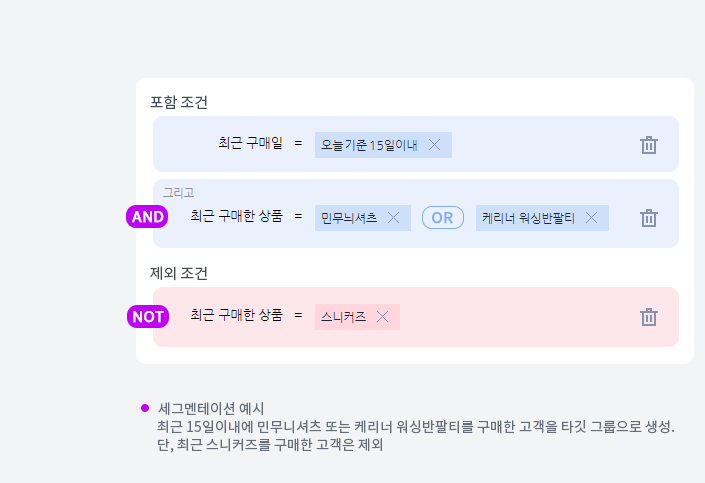Viewport: 705px width, 483px height.
Task: Click the 세그멘테이션 예시 description title
Action: 211,408
